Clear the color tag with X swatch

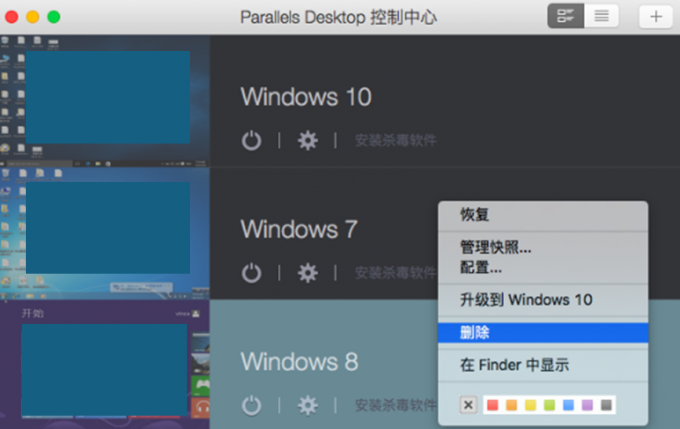468,405
